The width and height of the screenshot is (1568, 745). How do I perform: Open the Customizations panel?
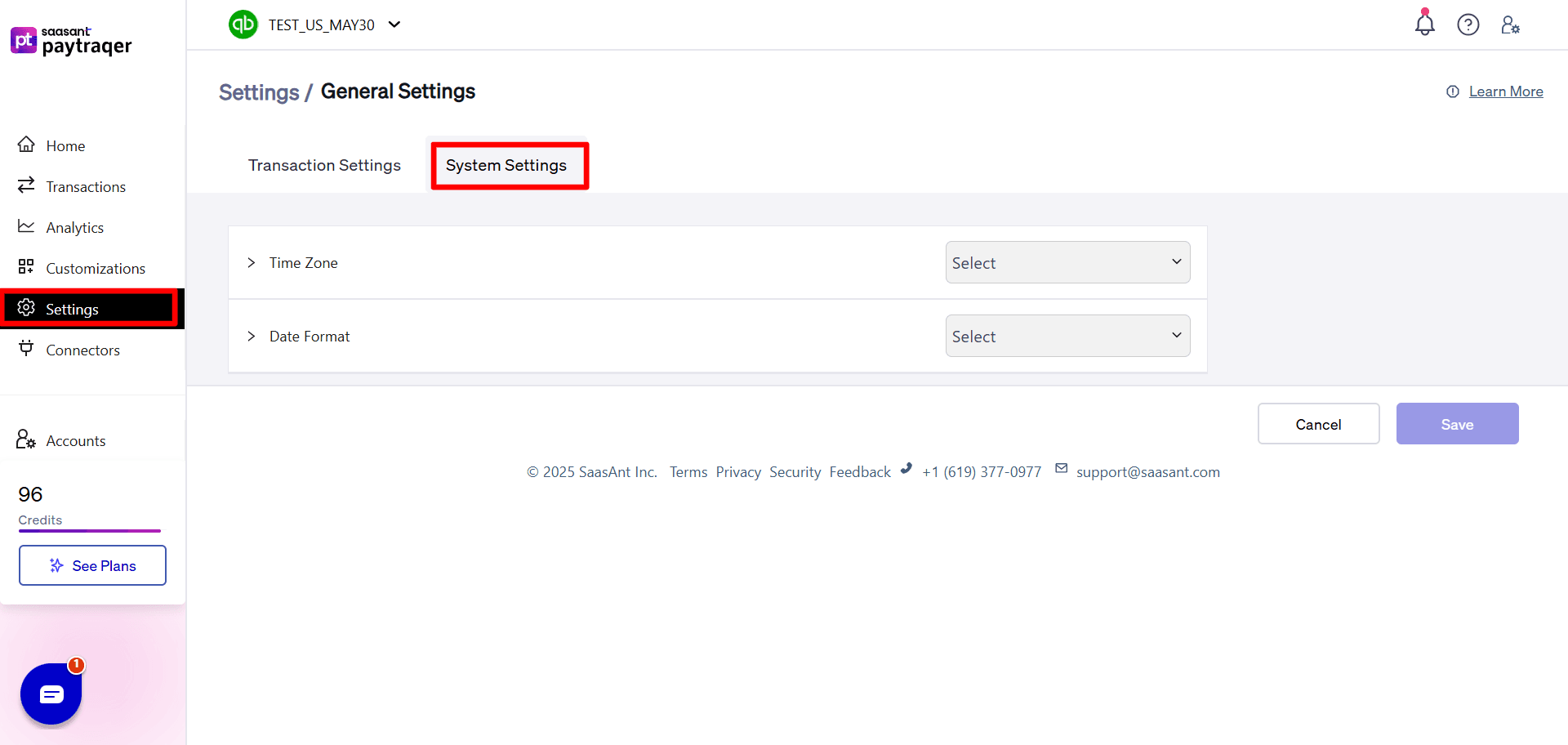96,268
